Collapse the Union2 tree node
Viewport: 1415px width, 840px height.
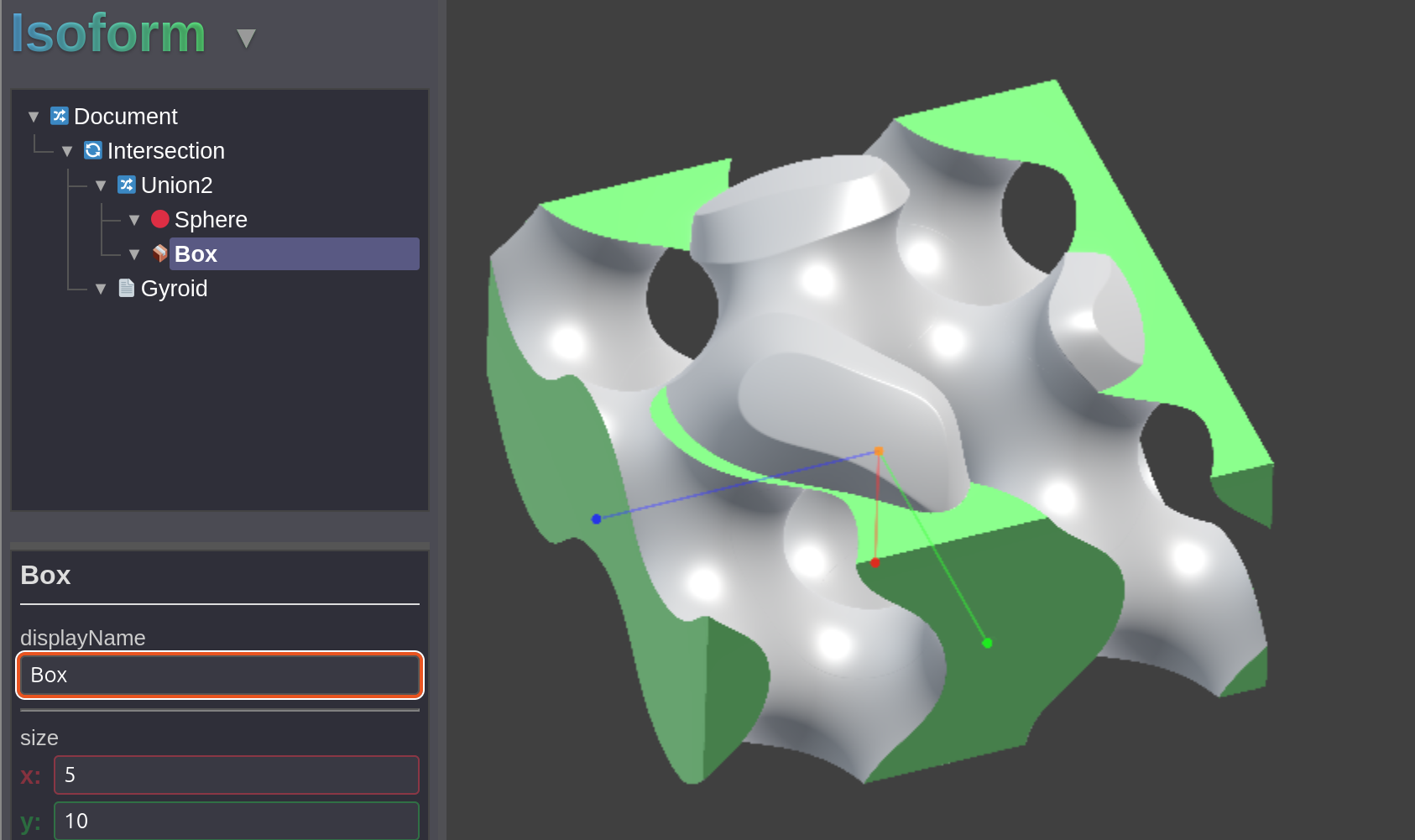coord(101,185)
